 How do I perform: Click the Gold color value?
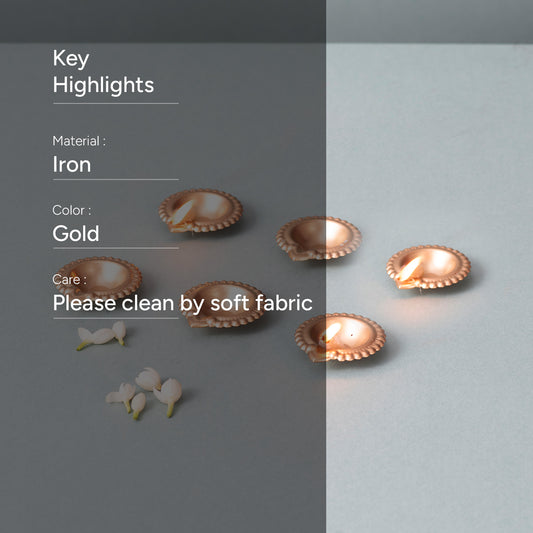click(x=76, y=234)
